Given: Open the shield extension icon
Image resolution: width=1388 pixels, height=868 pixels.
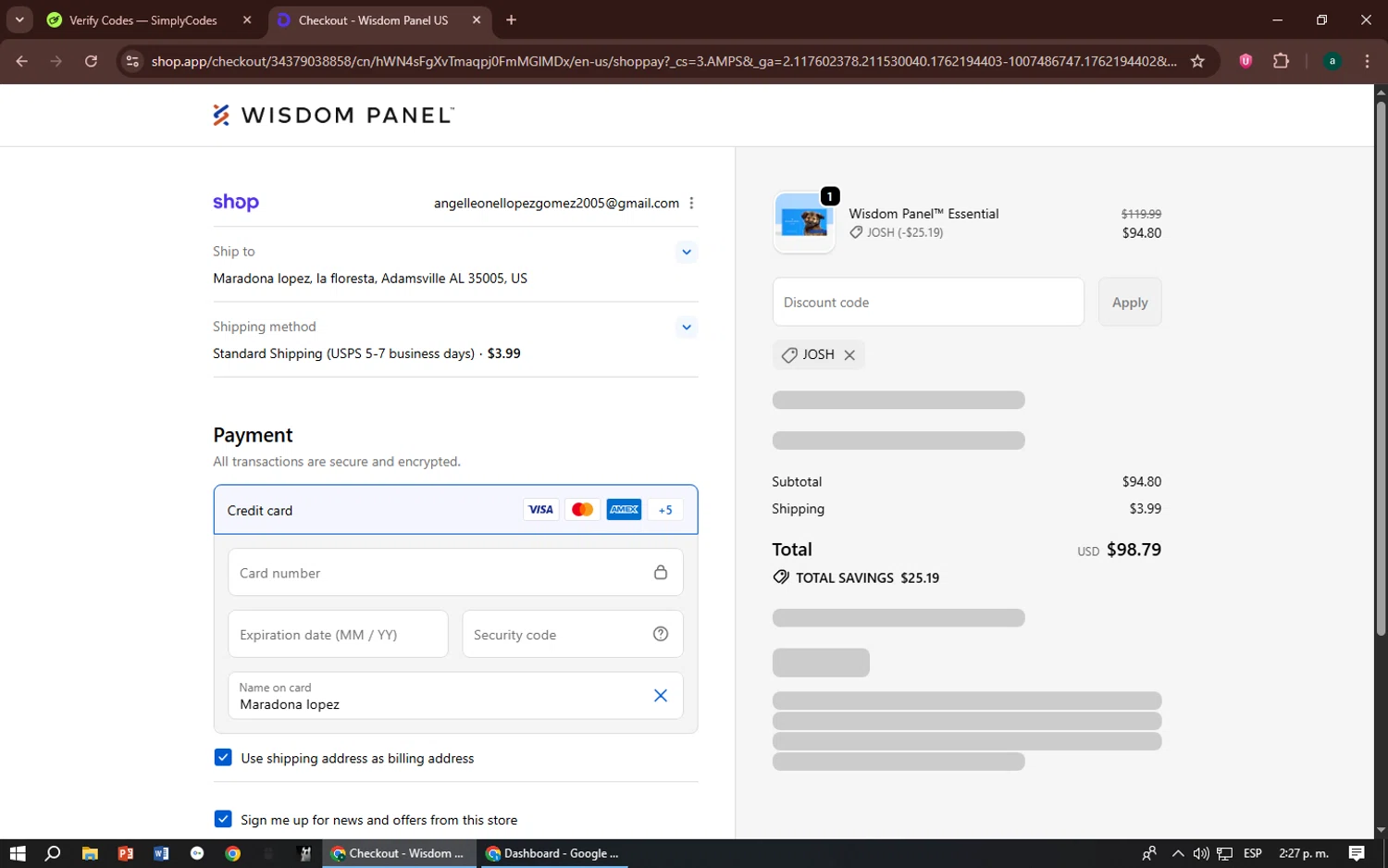Looking at the screenshot, I should click(1245, 61).
